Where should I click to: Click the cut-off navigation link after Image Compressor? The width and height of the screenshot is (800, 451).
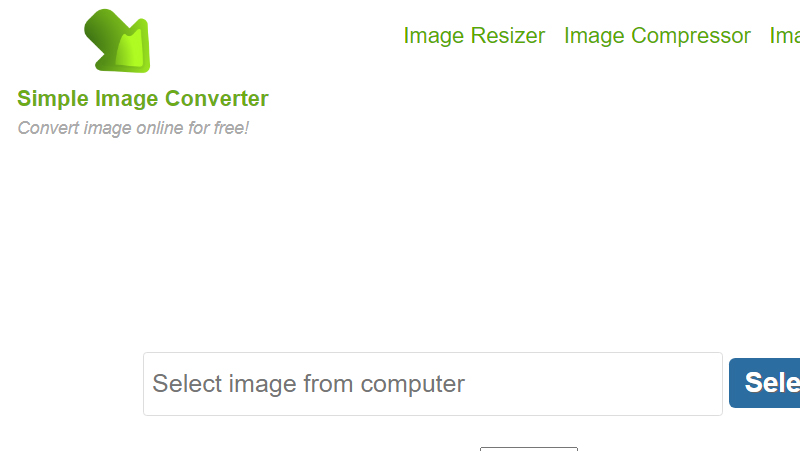point(785,36)
